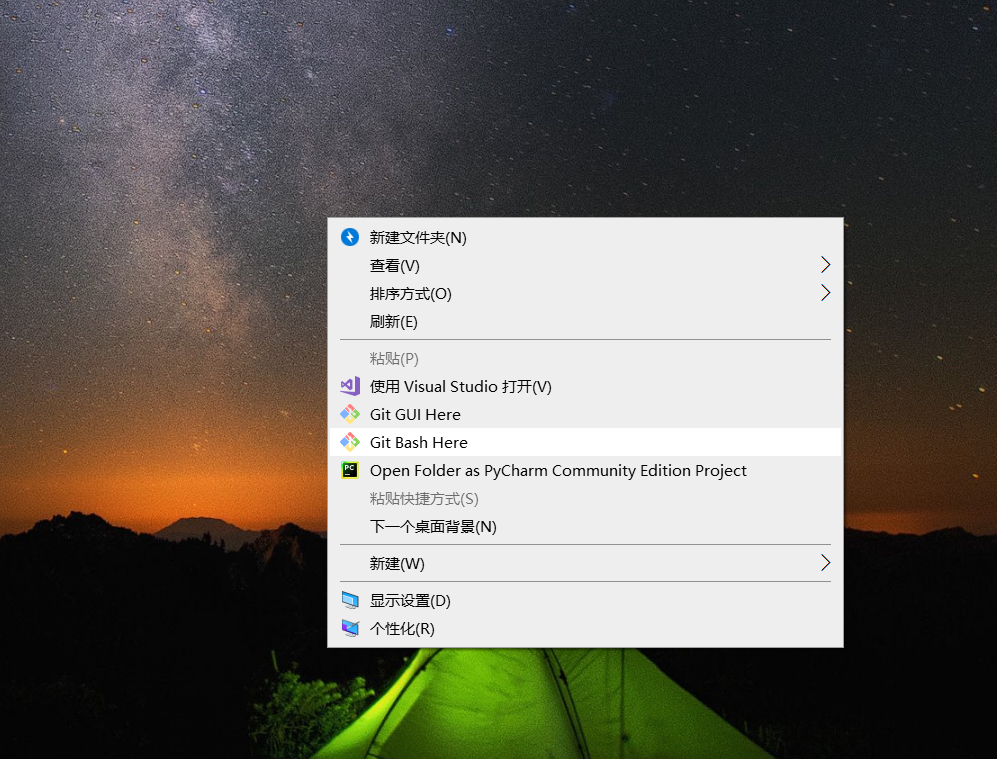Open the 排序方式(O) menu entry

click(585, 293)
